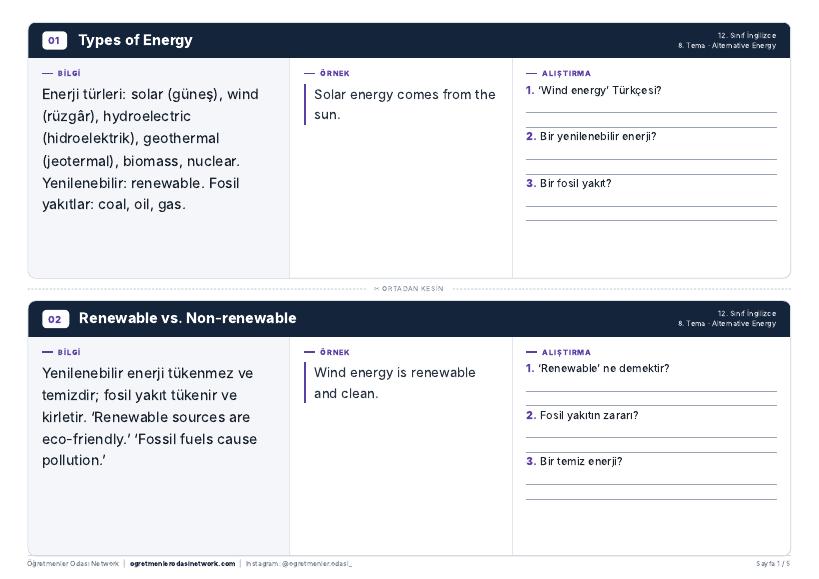Viewport: 819px width, 579px height.
Task: Click the ORTADAN KESİN scissors marker
Action: point(409,289)
